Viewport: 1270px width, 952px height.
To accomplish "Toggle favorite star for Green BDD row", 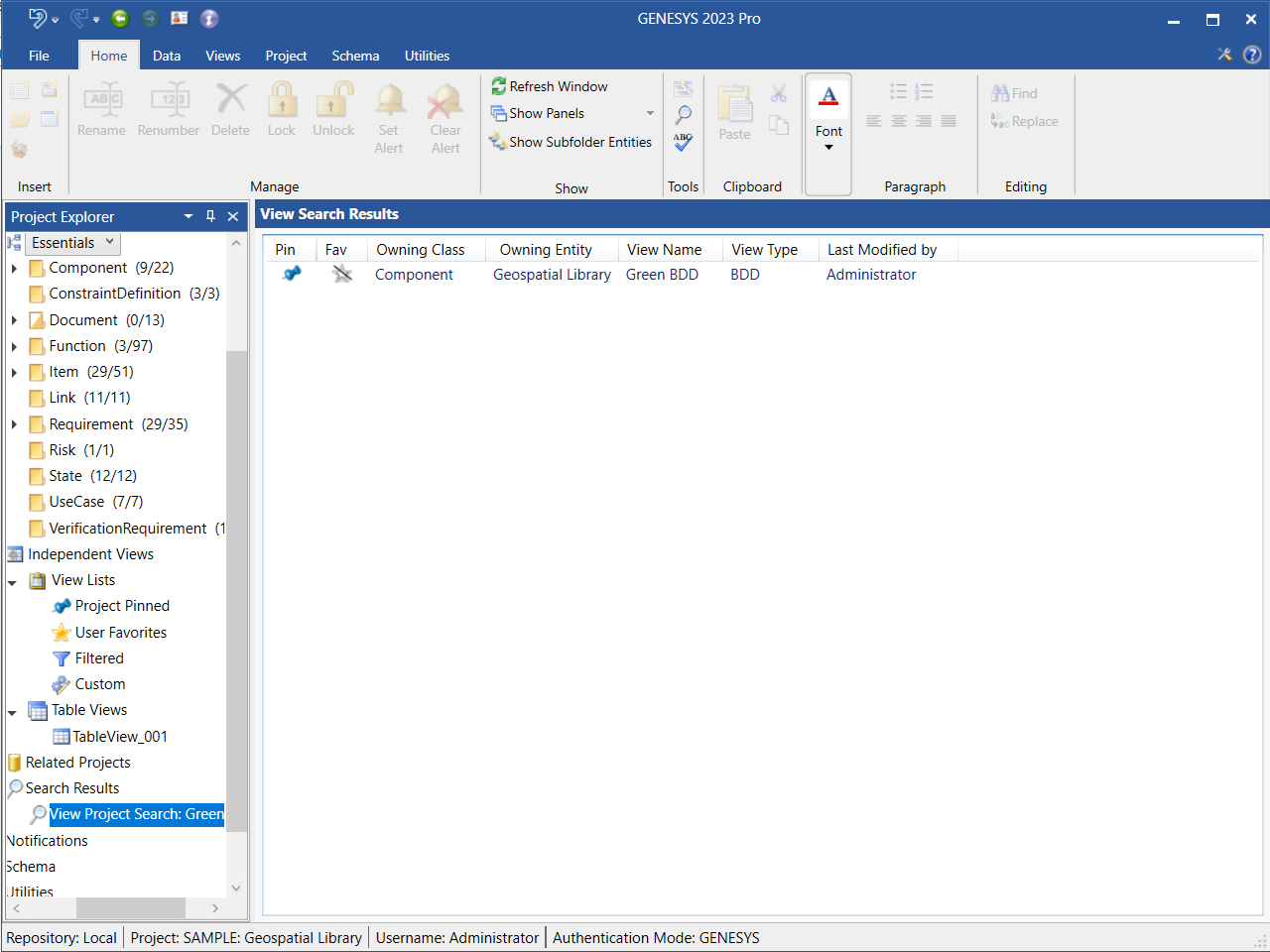I will tap(342, 275).
